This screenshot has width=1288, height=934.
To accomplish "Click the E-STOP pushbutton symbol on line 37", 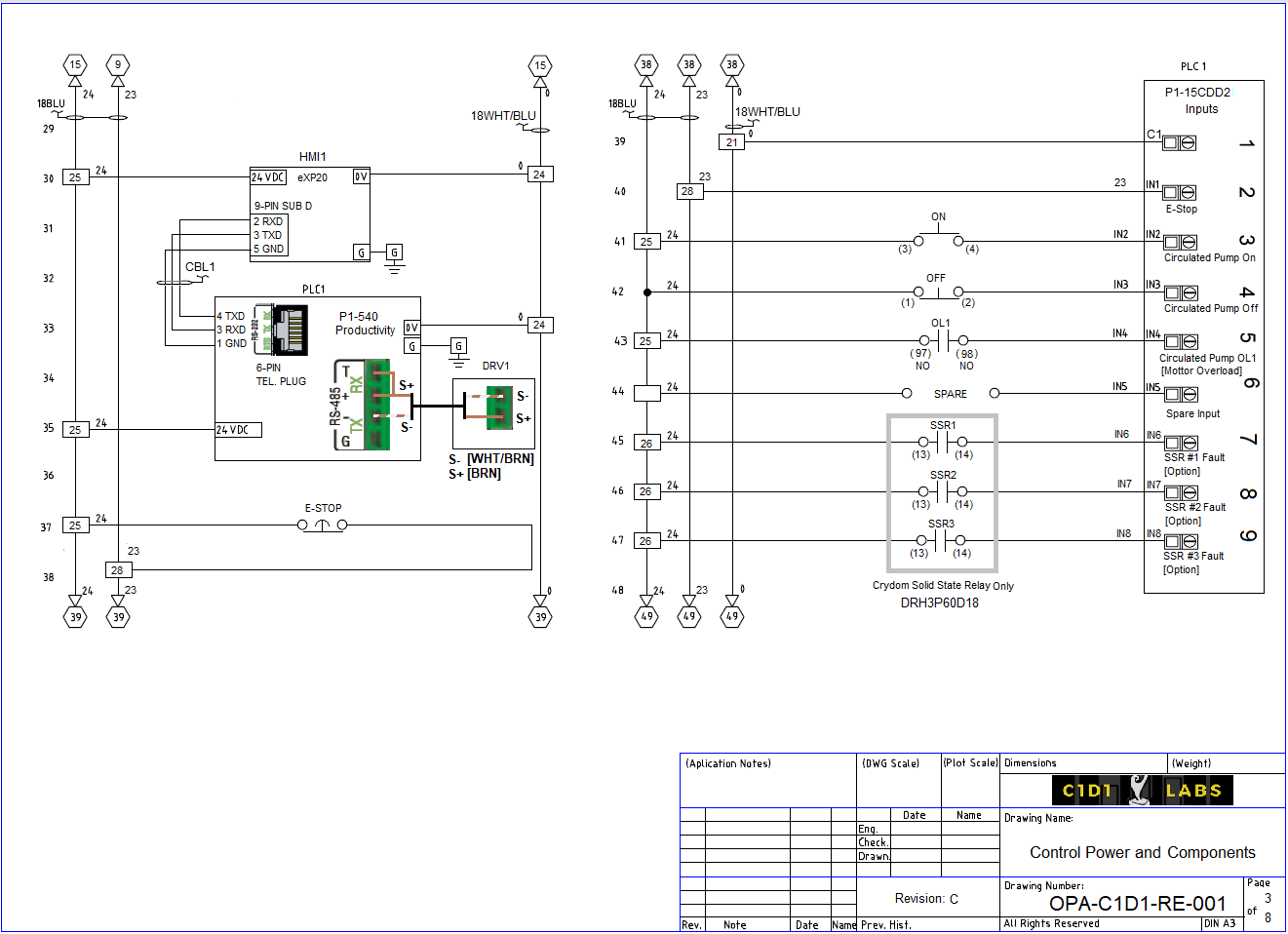I will [322, 525].
